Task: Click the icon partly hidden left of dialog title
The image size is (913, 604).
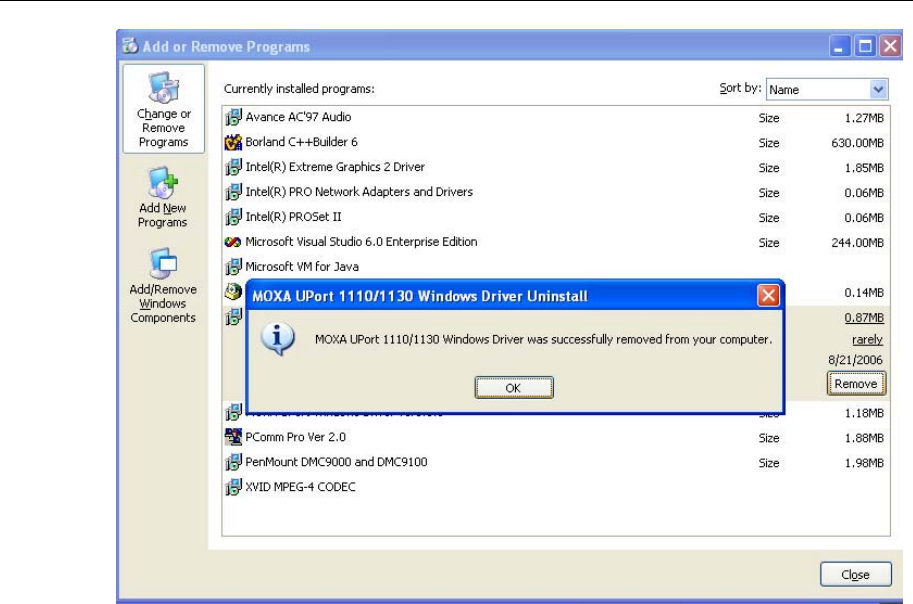Action: click(x=233, y=291)
